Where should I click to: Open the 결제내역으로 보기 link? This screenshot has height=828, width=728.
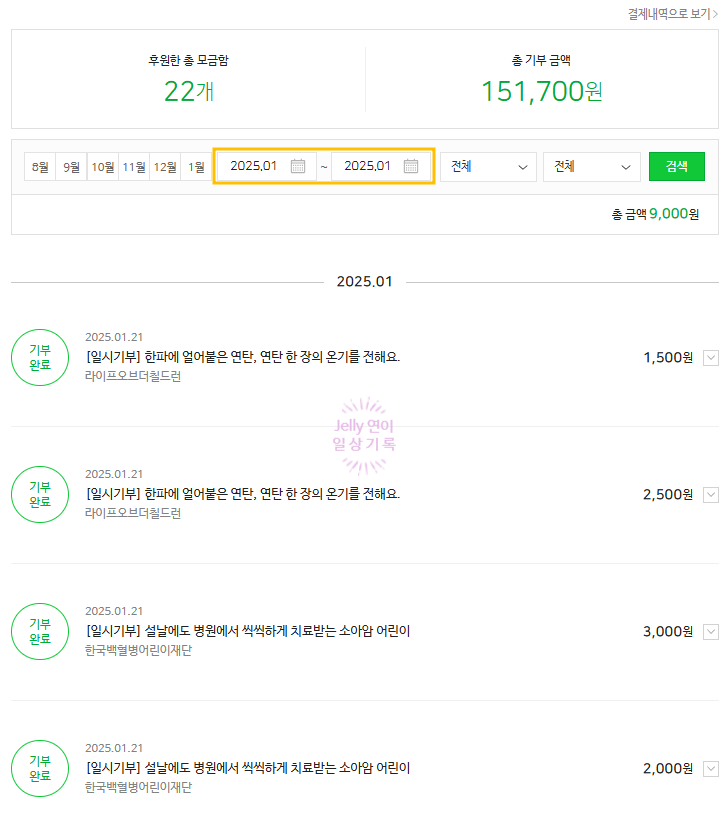click(672, 14)
